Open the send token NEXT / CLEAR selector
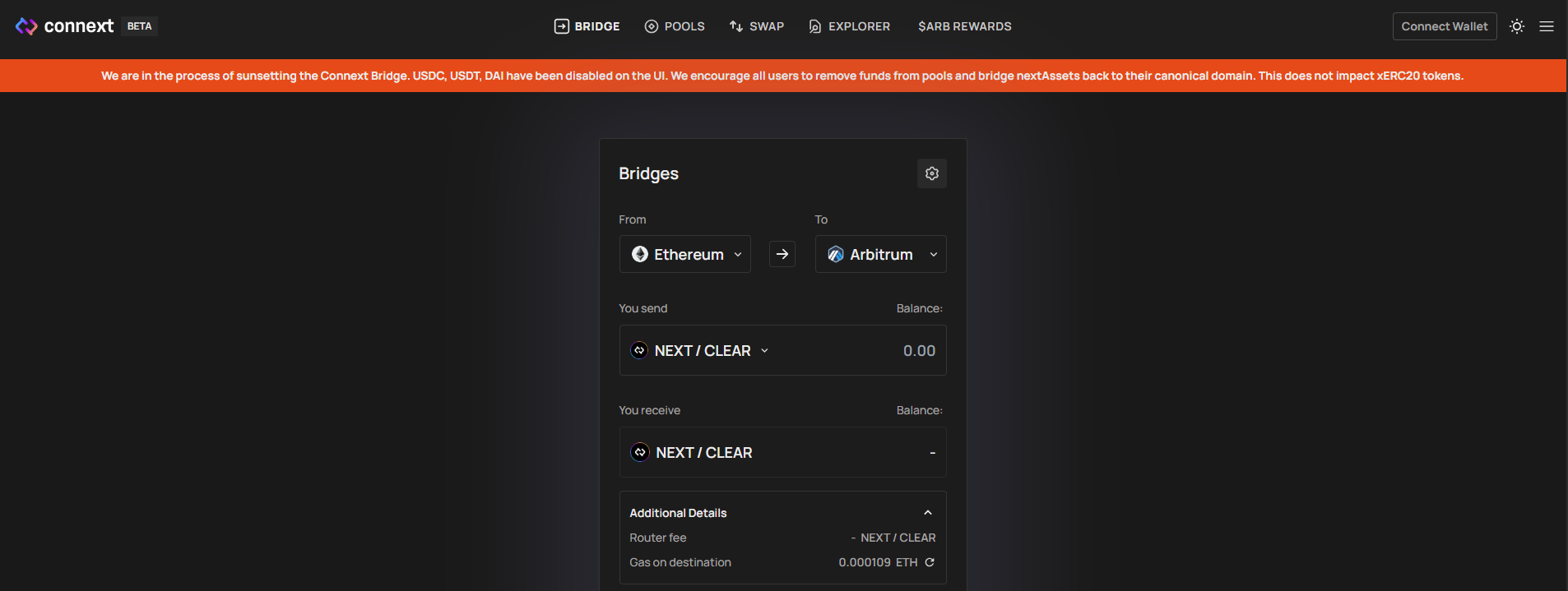 (700, 350)
